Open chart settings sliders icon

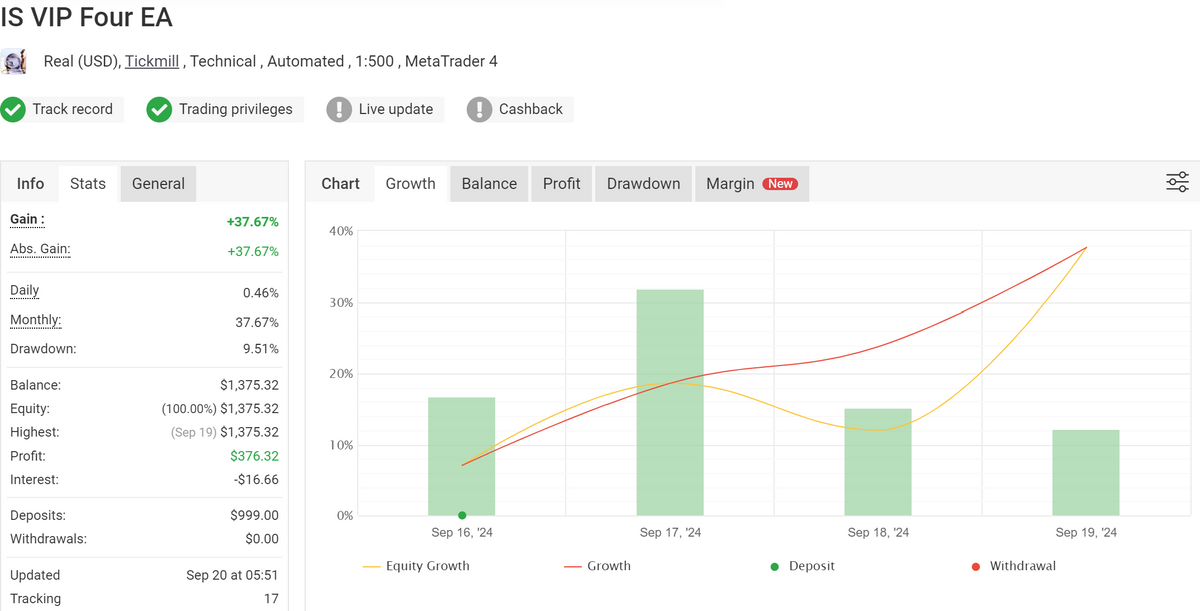coord(1177,182)
